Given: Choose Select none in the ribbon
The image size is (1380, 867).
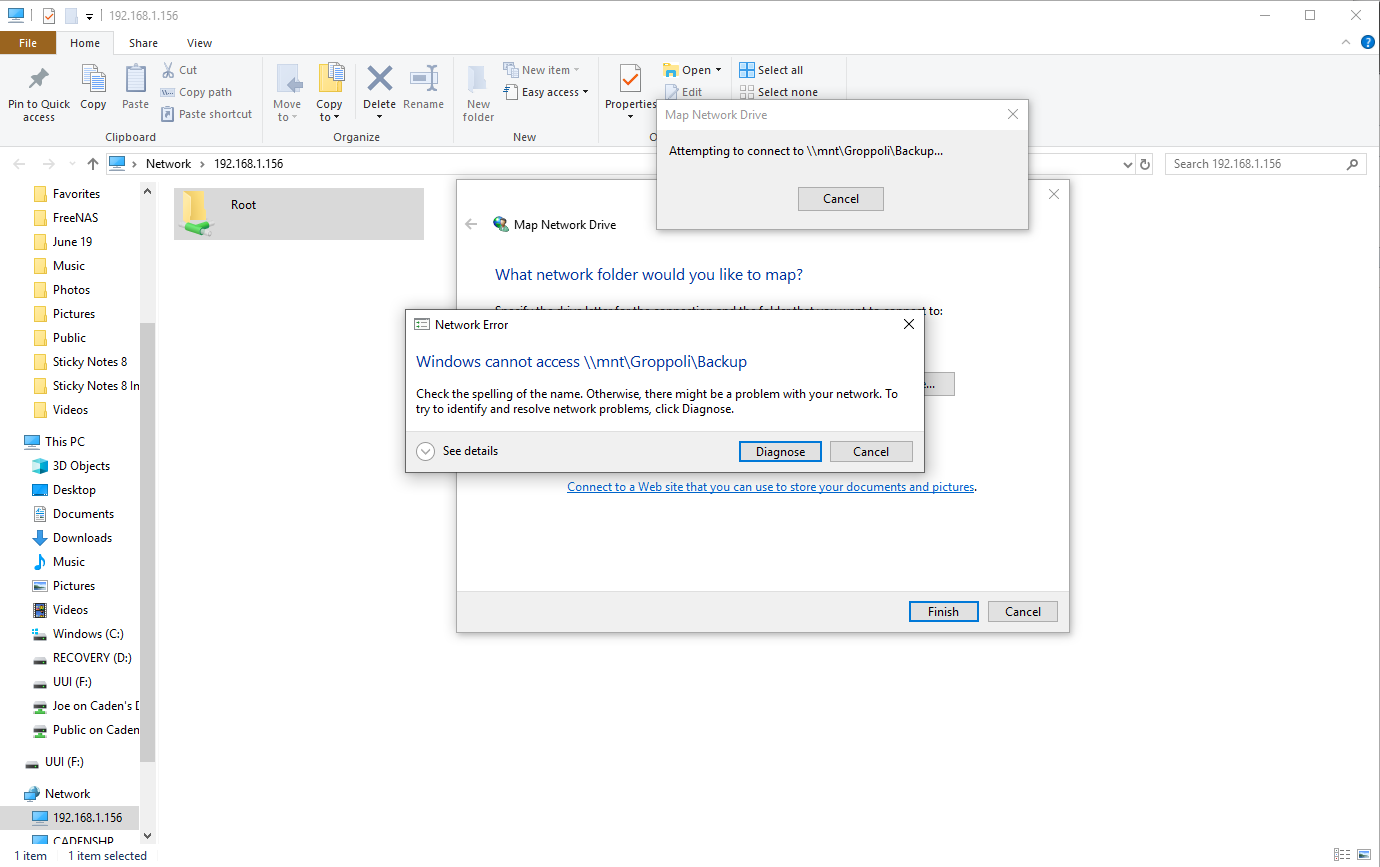Looking at the screenshot, I should 778,92.
